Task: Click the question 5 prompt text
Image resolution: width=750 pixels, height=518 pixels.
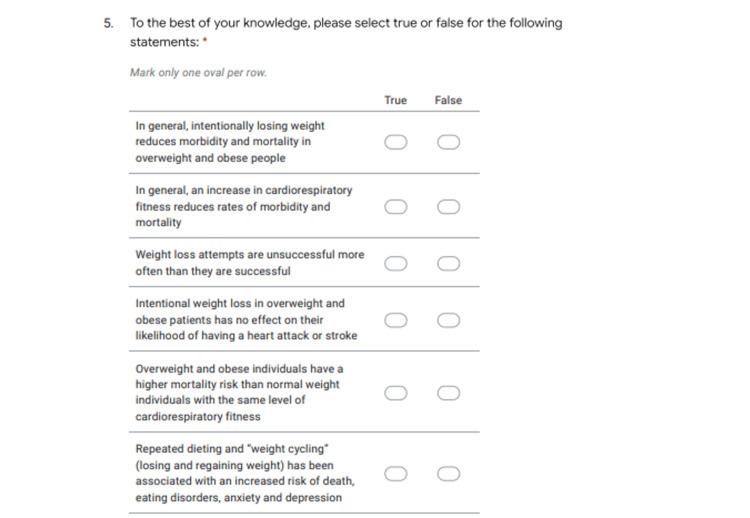Action: (346, 32)
